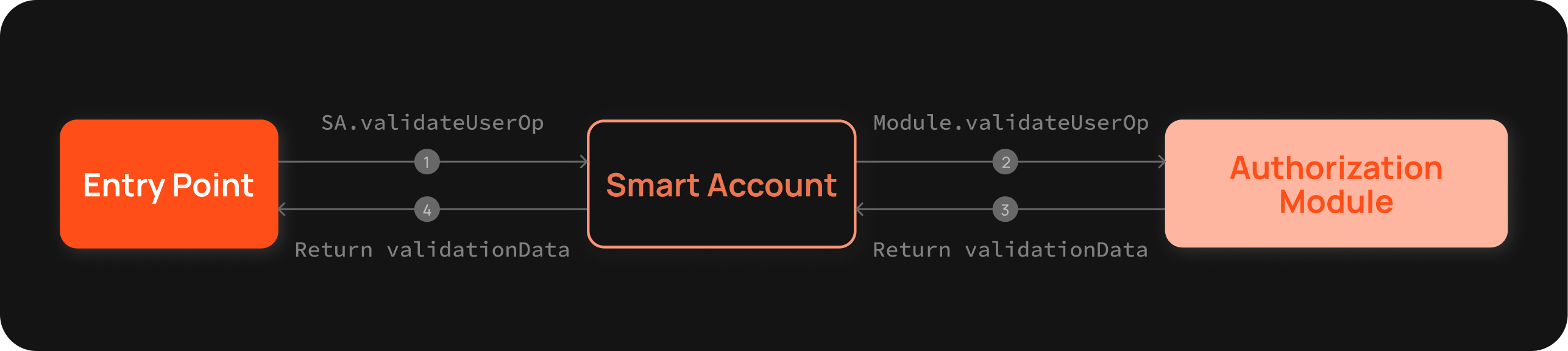
Task: Select the step 4 numbered circle
Action: pyautogui.click(x=427, y=210)
